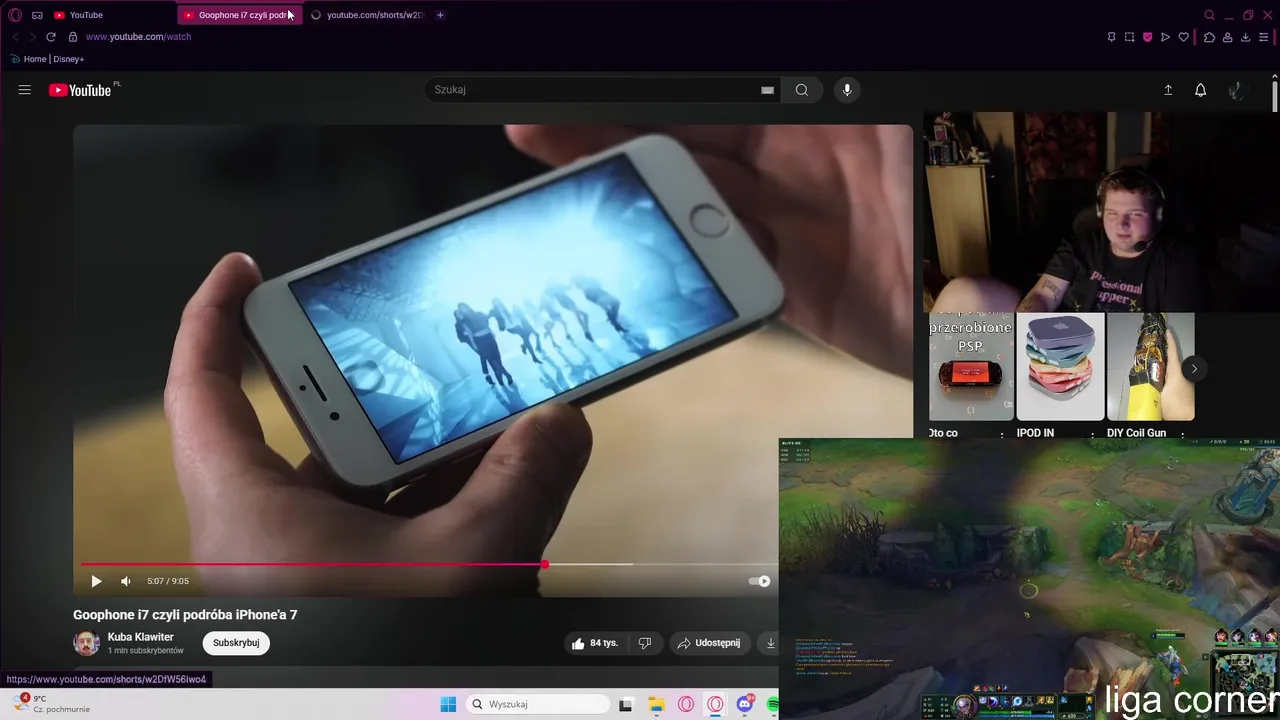Go forward in browser history
This screenshot has width=1280, height=720.
[32, 37]
